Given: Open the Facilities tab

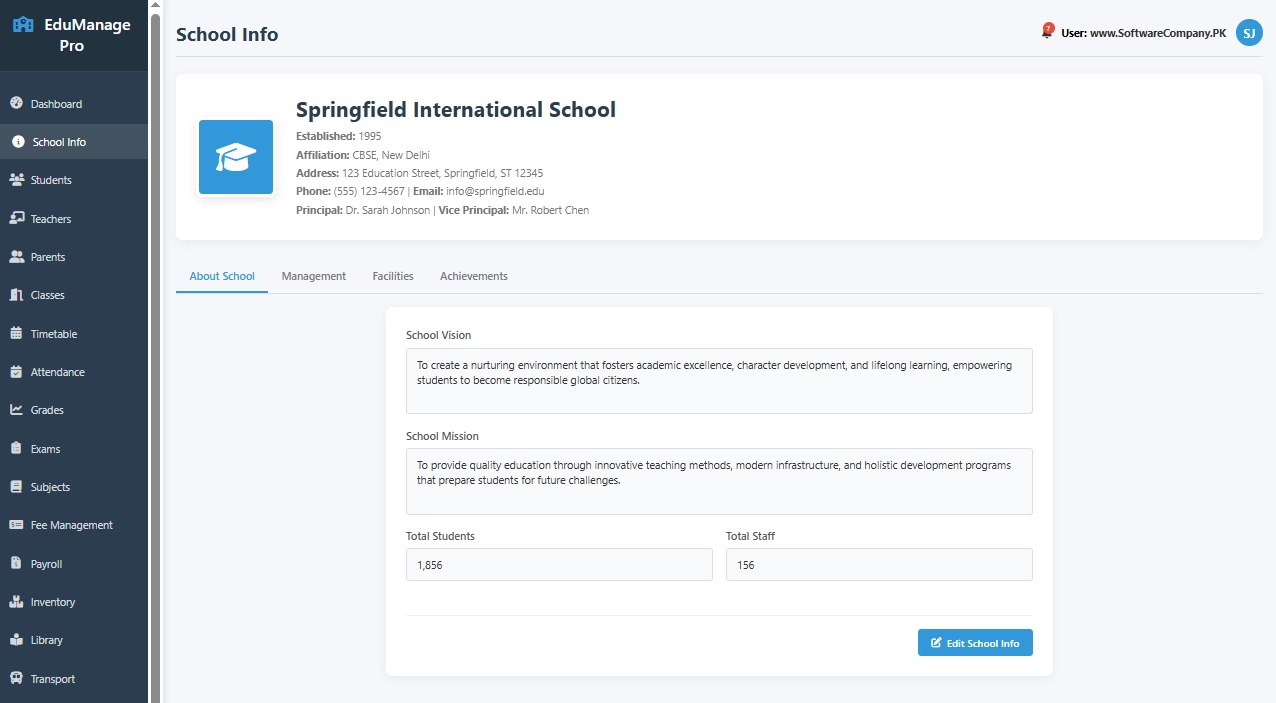Looking at the screenshot, I should coord(392,275).
